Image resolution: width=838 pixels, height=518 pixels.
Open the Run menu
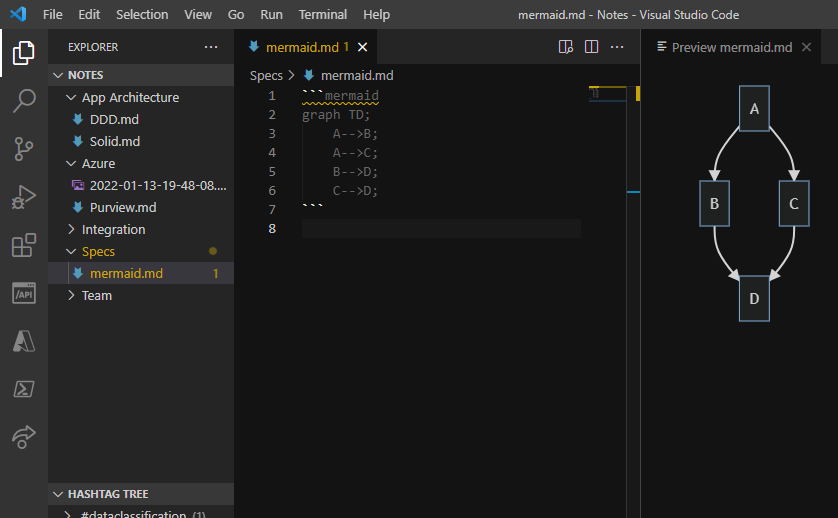pos(271,14)
